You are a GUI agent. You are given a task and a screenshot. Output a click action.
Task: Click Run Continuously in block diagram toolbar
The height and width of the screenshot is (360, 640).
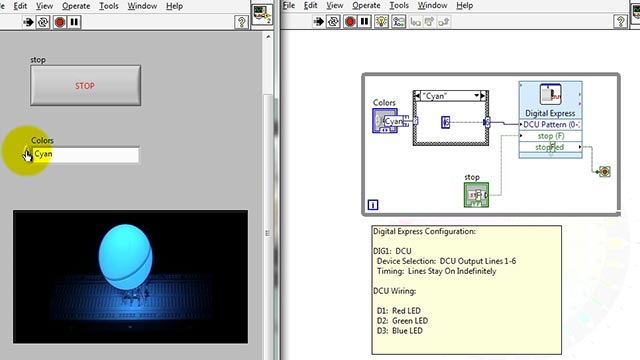[x=333, y=22]
